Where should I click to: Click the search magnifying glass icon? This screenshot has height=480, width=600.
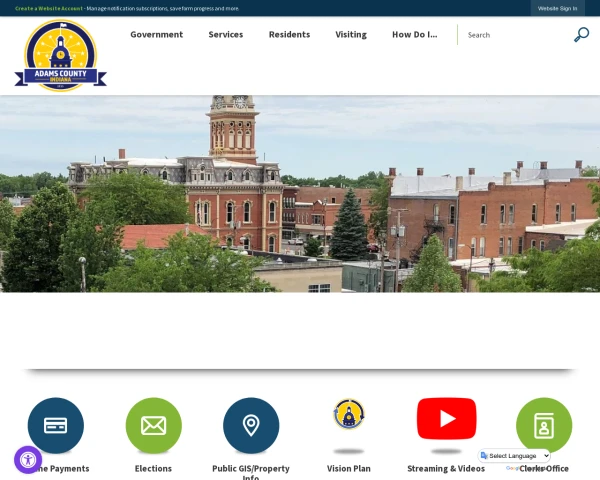click(581, 34)
